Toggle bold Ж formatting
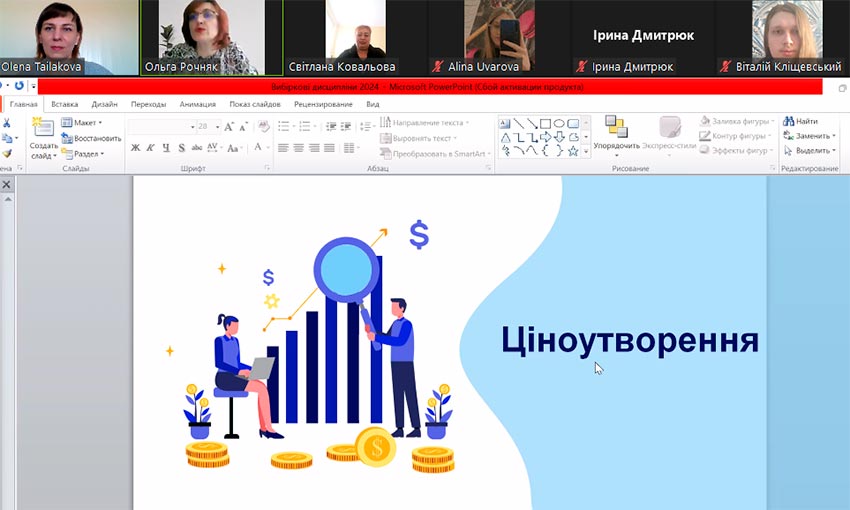 click(136, 147)
